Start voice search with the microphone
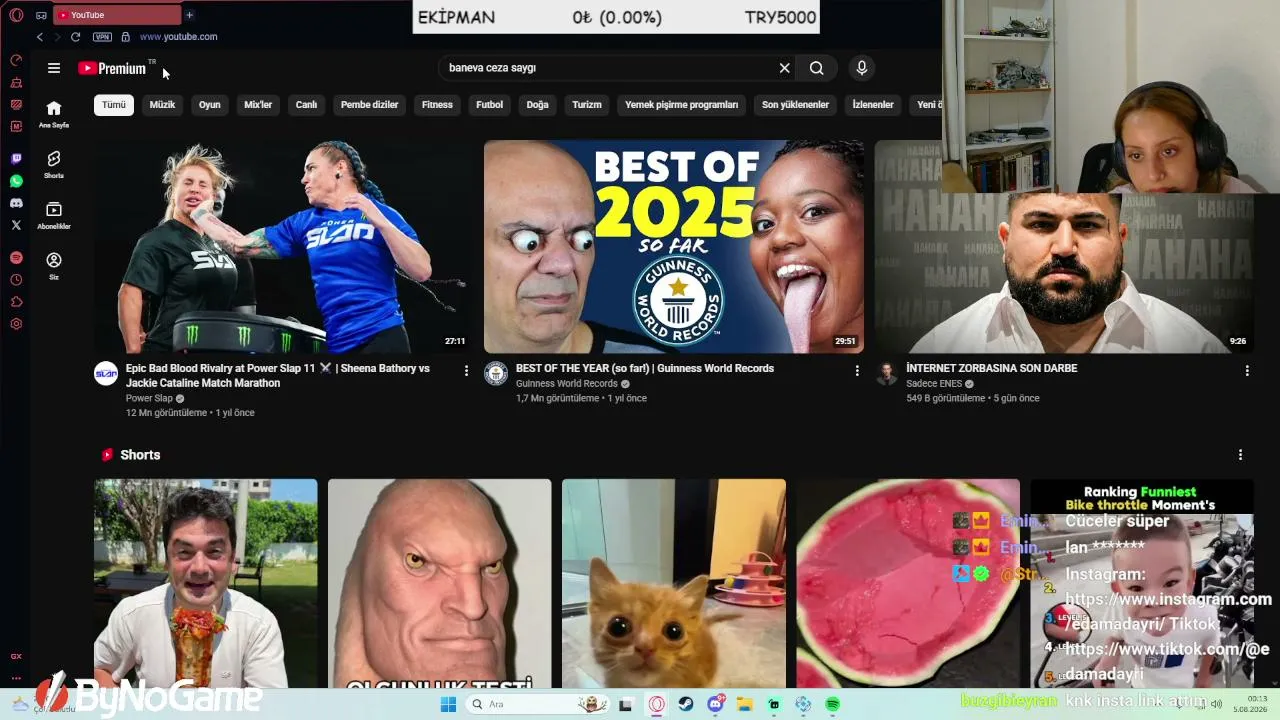The height and width of the screenshot is (720, 1280). (862, 68)
